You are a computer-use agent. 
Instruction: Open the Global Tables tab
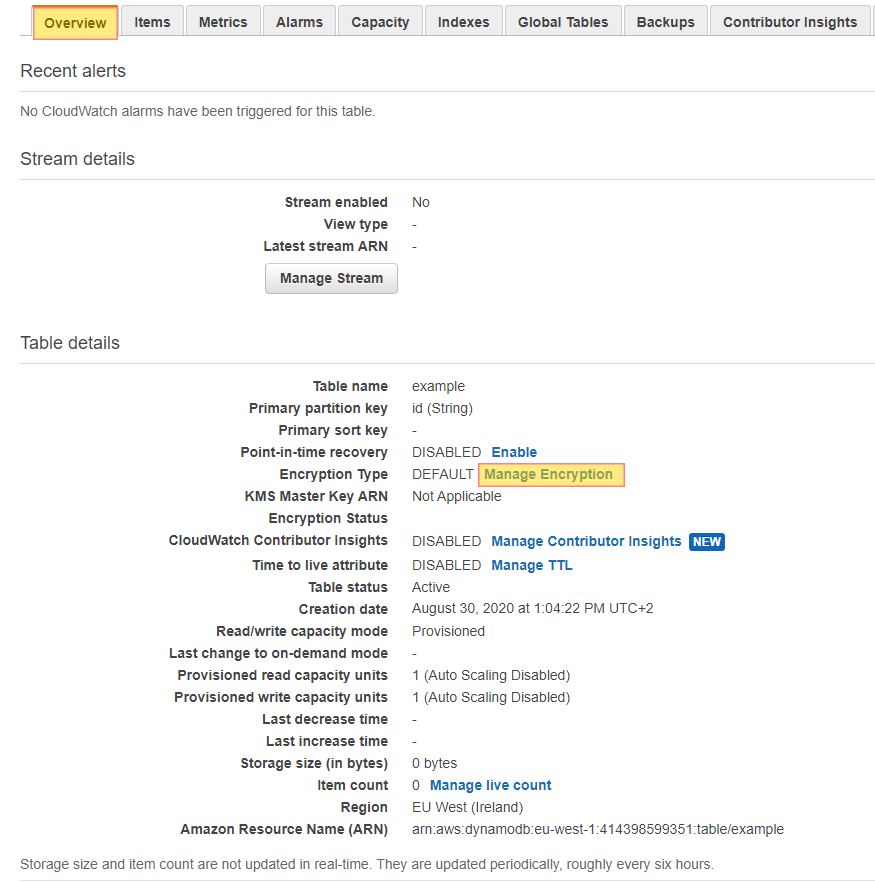click(562, 21)
